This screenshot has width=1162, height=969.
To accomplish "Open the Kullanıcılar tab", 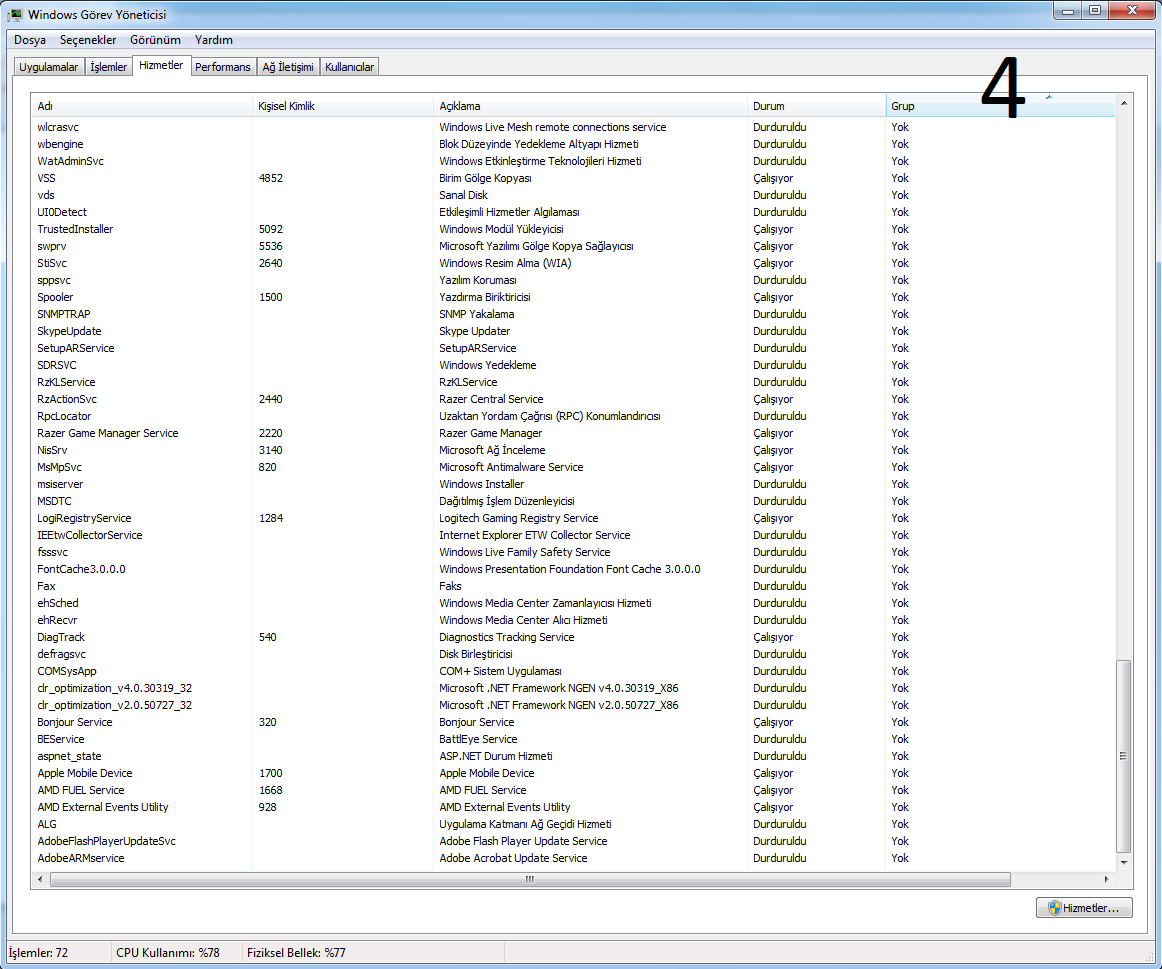I will 349,67.
